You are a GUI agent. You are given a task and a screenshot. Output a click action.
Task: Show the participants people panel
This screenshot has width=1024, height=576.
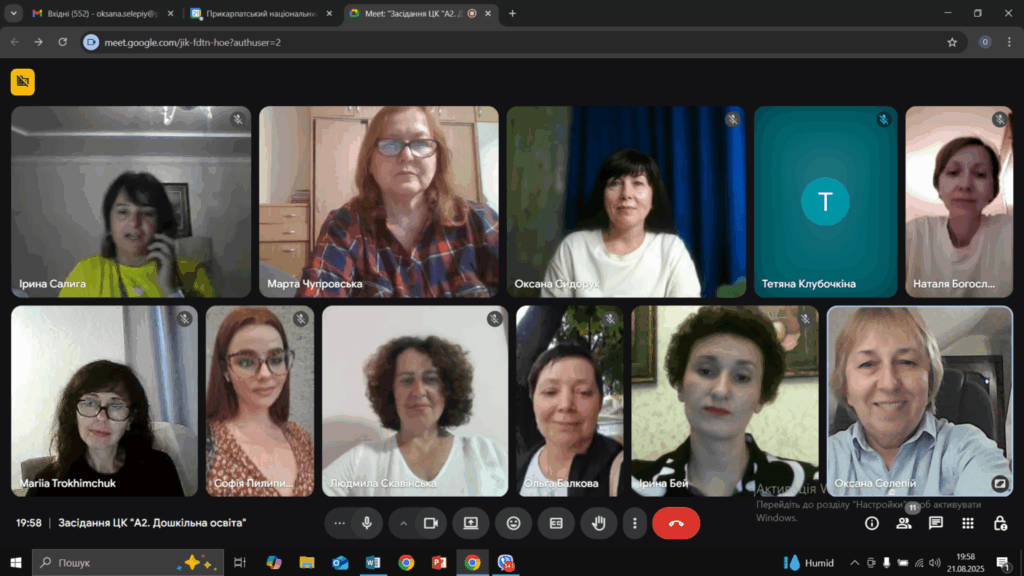click(904, 523)
